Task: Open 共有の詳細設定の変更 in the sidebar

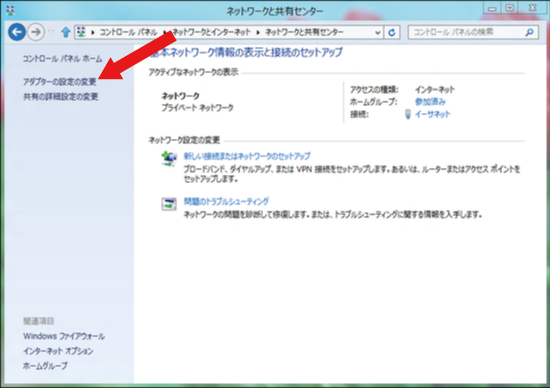Action: coord(61,96)
